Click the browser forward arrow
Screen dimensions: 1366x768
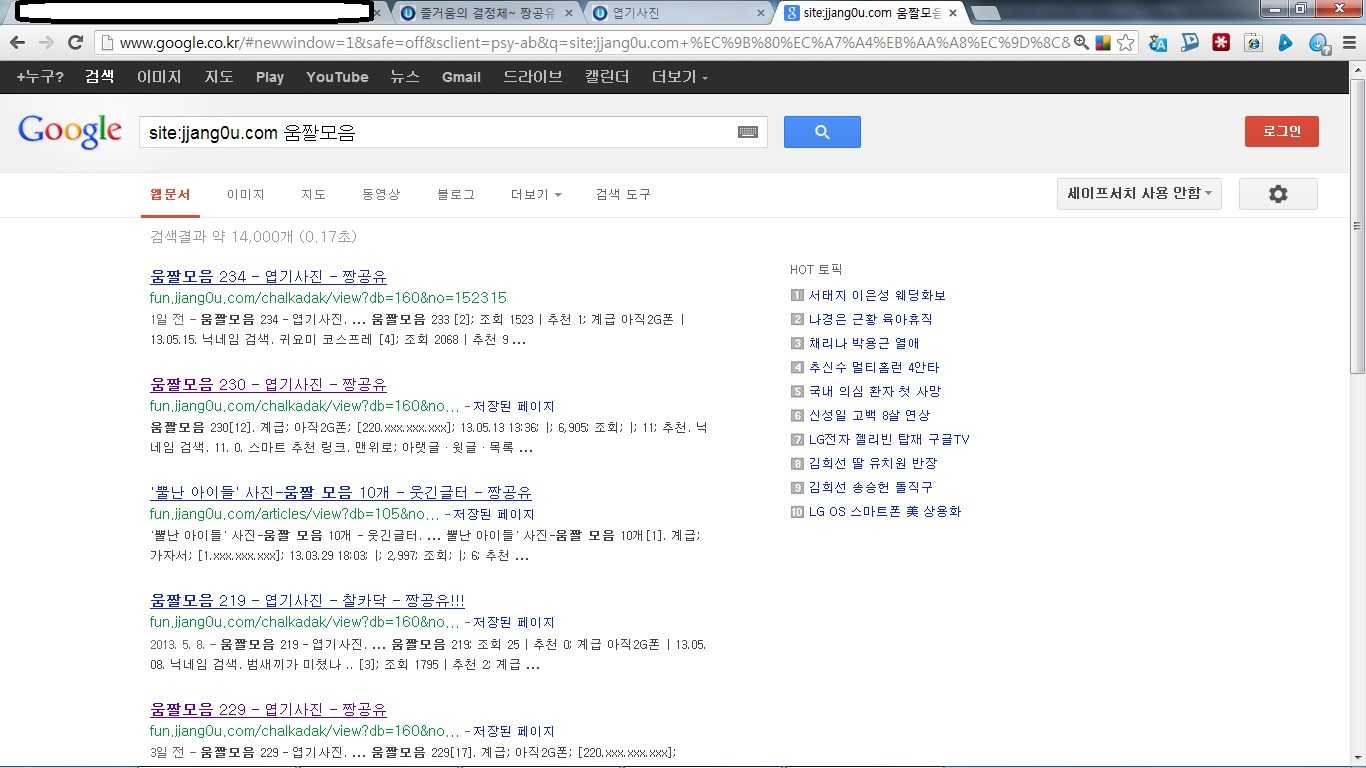(46, 42)
